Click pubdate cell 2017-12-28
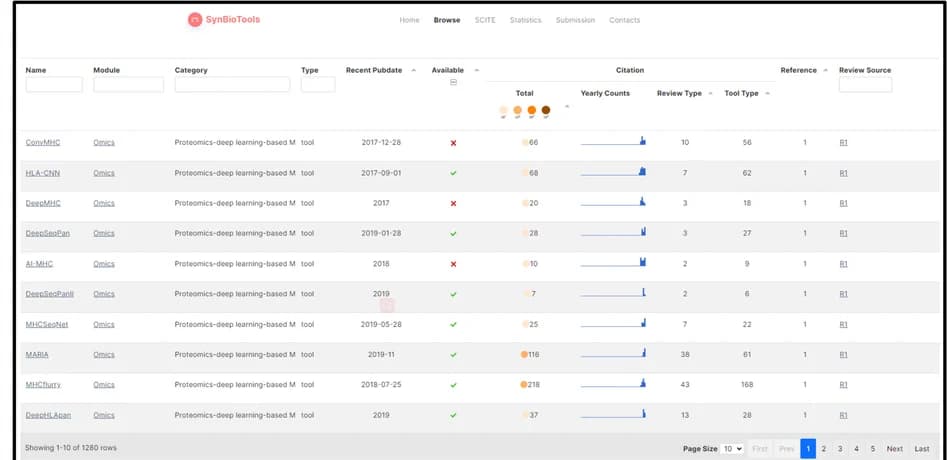 coord(381,142)
